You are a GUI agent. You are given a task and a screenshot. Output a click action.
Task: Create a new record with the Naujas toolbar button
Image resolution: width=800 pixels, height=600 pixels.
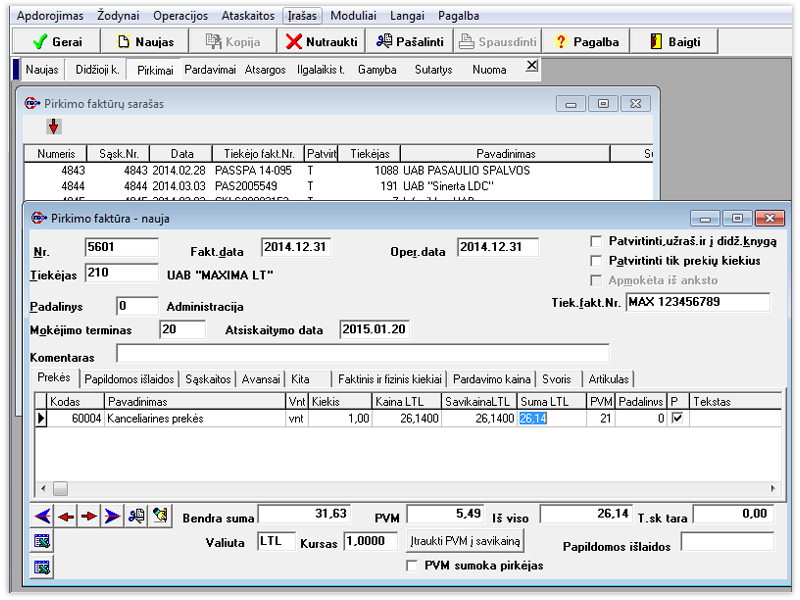pos(145,41)
